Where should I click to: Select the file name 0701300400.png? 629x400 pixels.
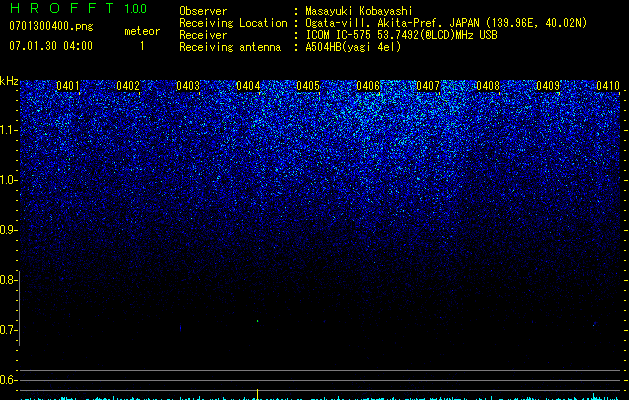click(51, 27)
